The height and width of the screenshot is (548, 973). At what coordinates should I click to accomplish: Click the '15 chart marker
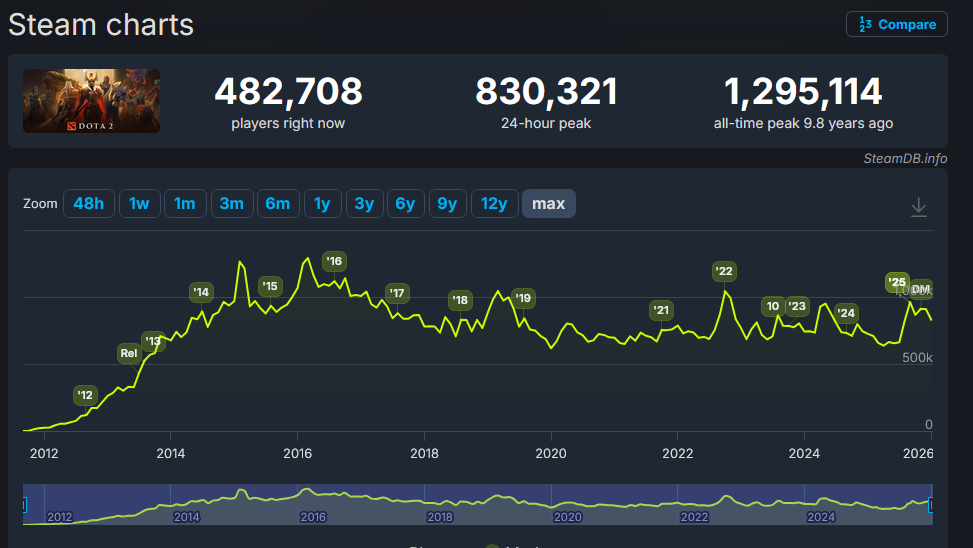270,286
